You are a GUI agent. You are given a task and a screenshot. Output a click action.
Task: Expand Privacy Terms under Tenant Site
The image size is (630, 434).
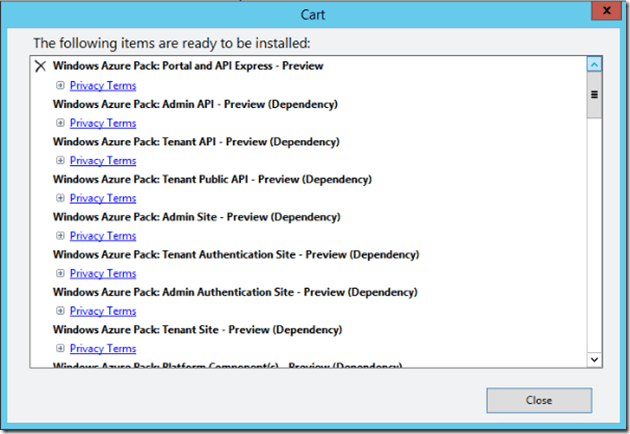click(61, 349)
